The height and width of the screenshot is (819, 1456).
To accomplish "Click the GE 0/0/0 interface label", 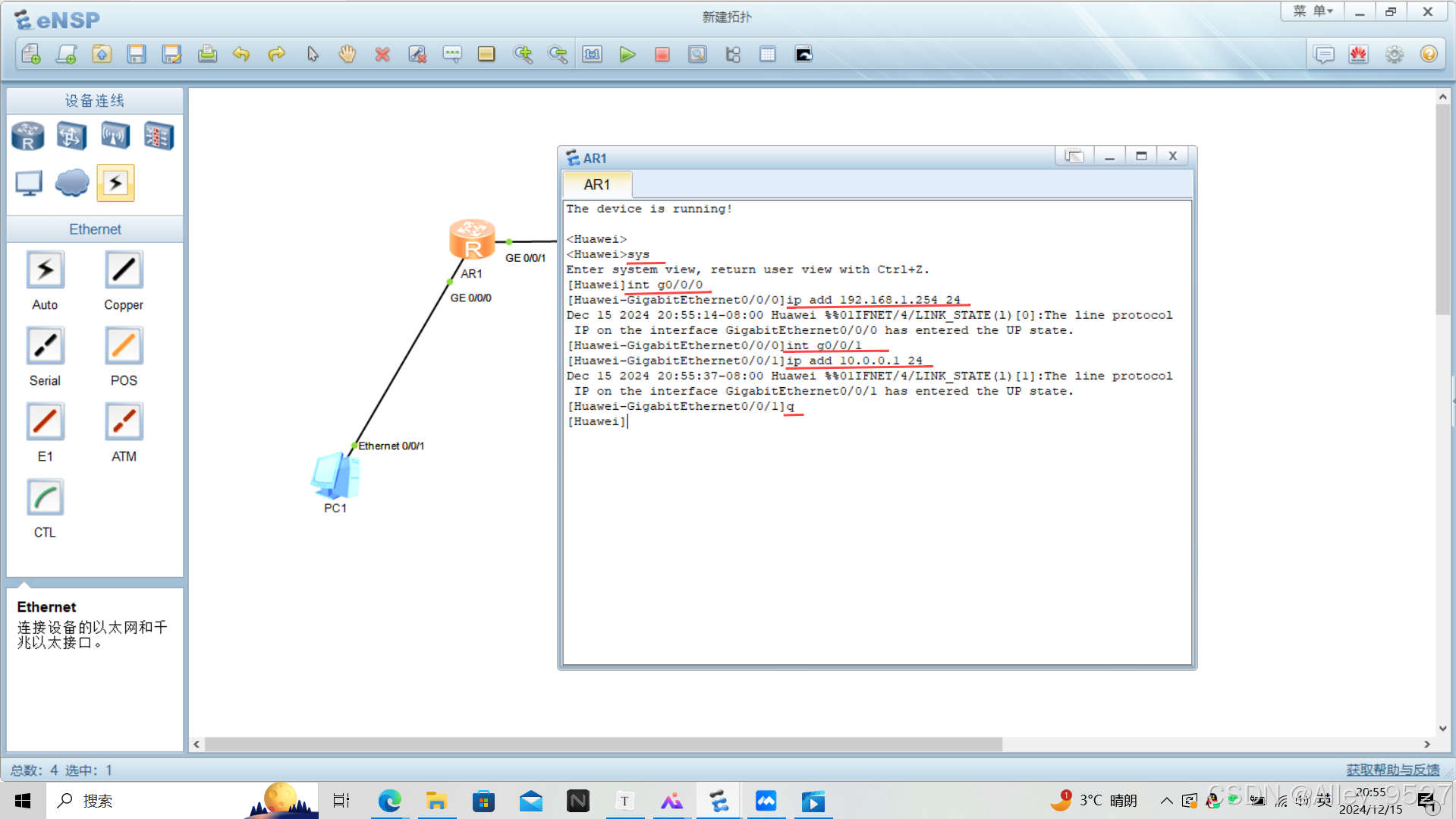I will (x=470, y=298).
